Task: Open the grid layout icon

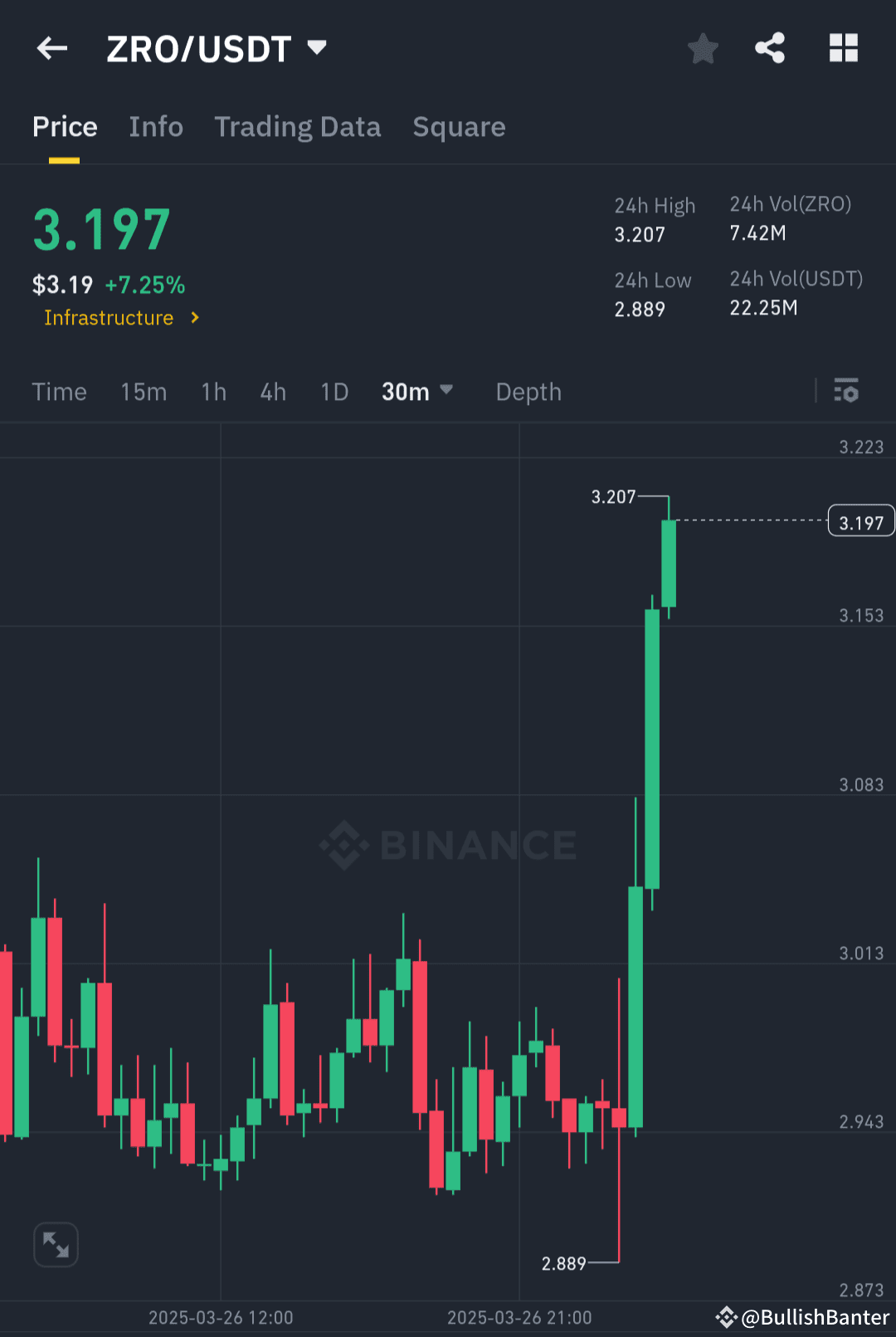Action: (x=844, y=48)
